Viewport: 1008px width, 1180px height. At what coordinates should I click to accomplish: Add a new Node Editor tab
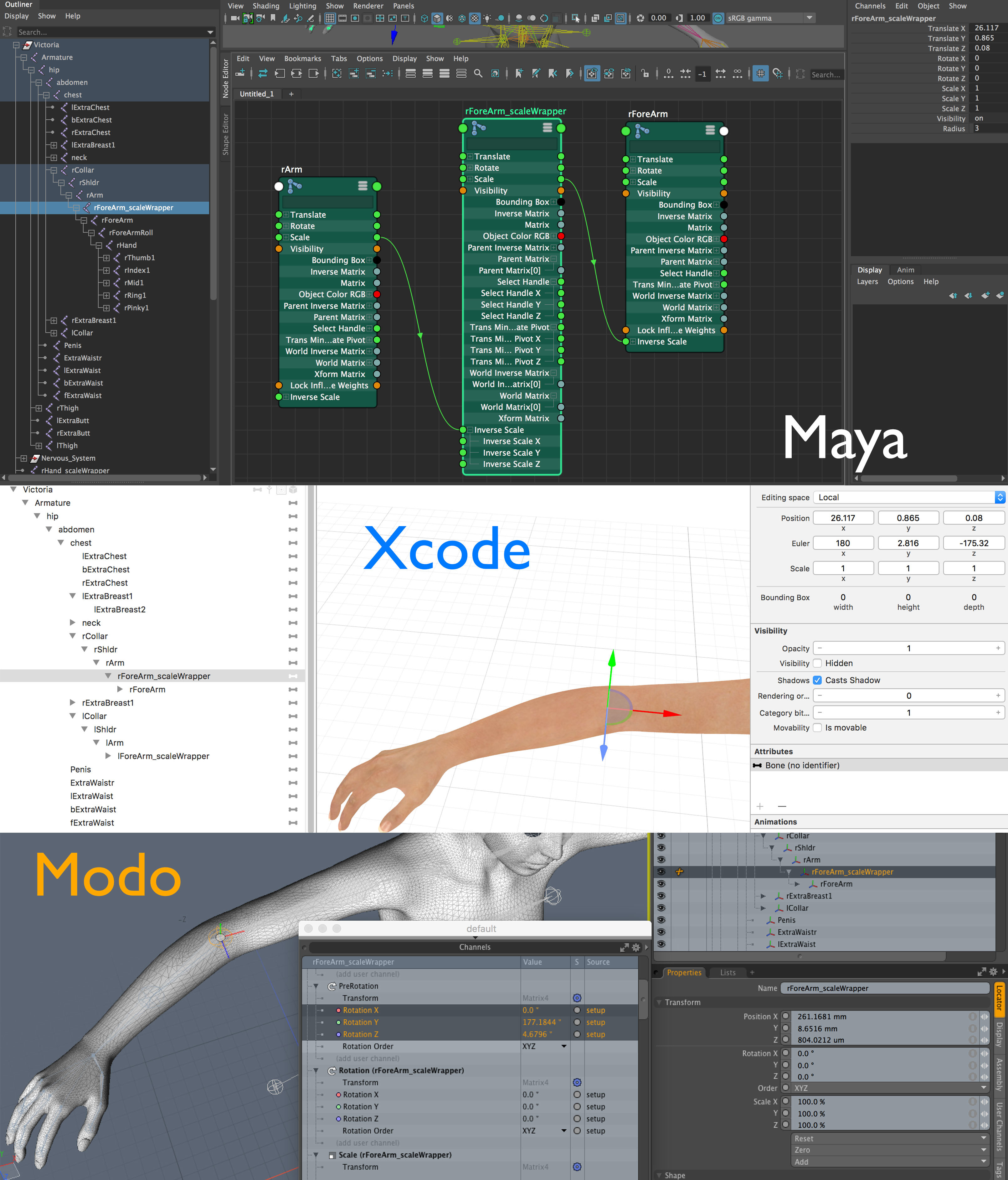coord(291,94)
